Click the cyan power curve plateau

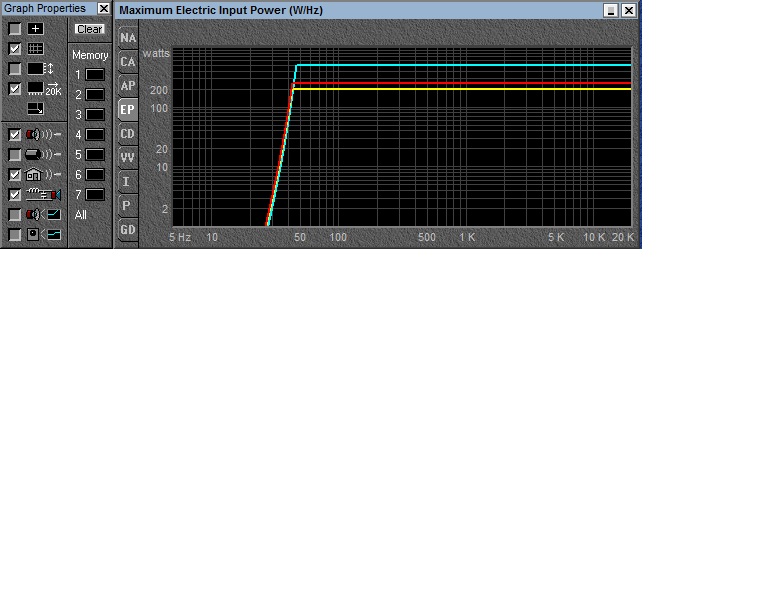[x=463, y=65]
